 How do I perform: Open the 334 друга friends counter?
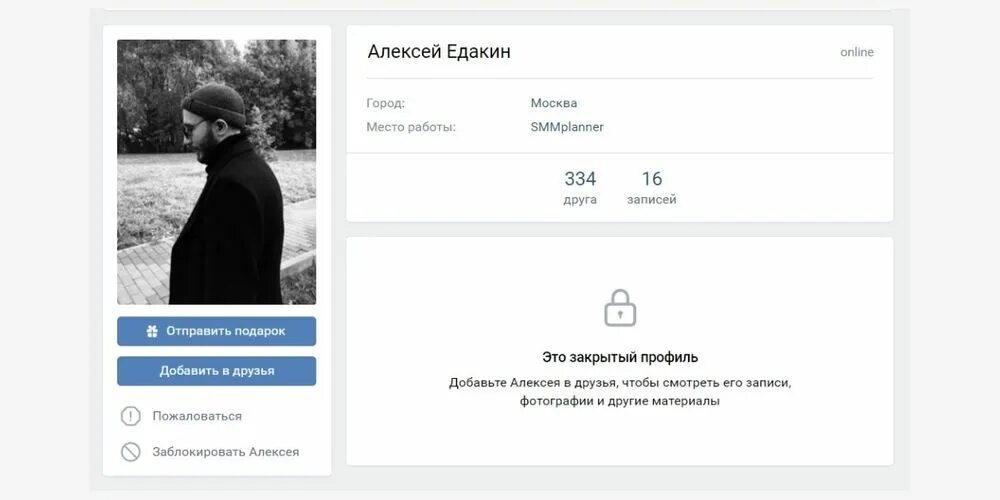point(580,187)
